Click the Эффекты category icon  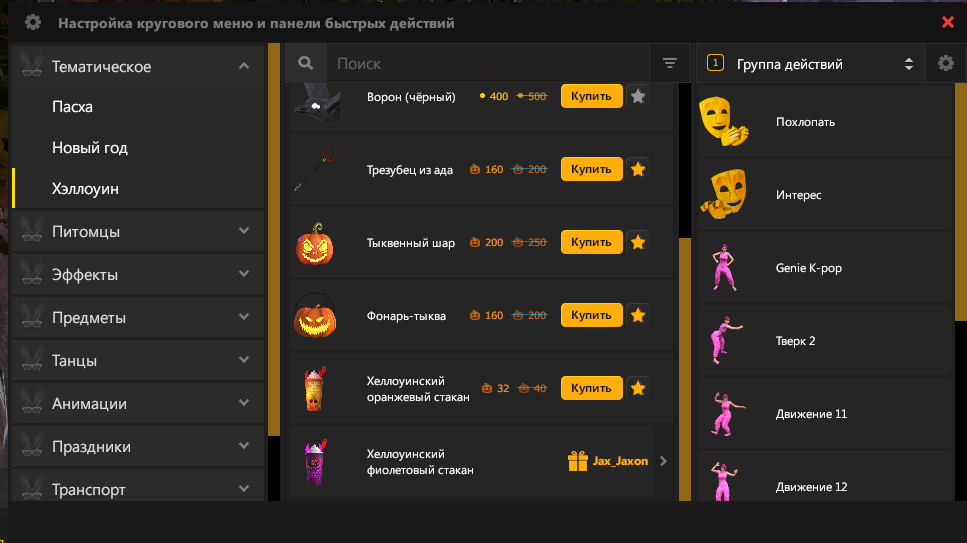tap(32, 274)
